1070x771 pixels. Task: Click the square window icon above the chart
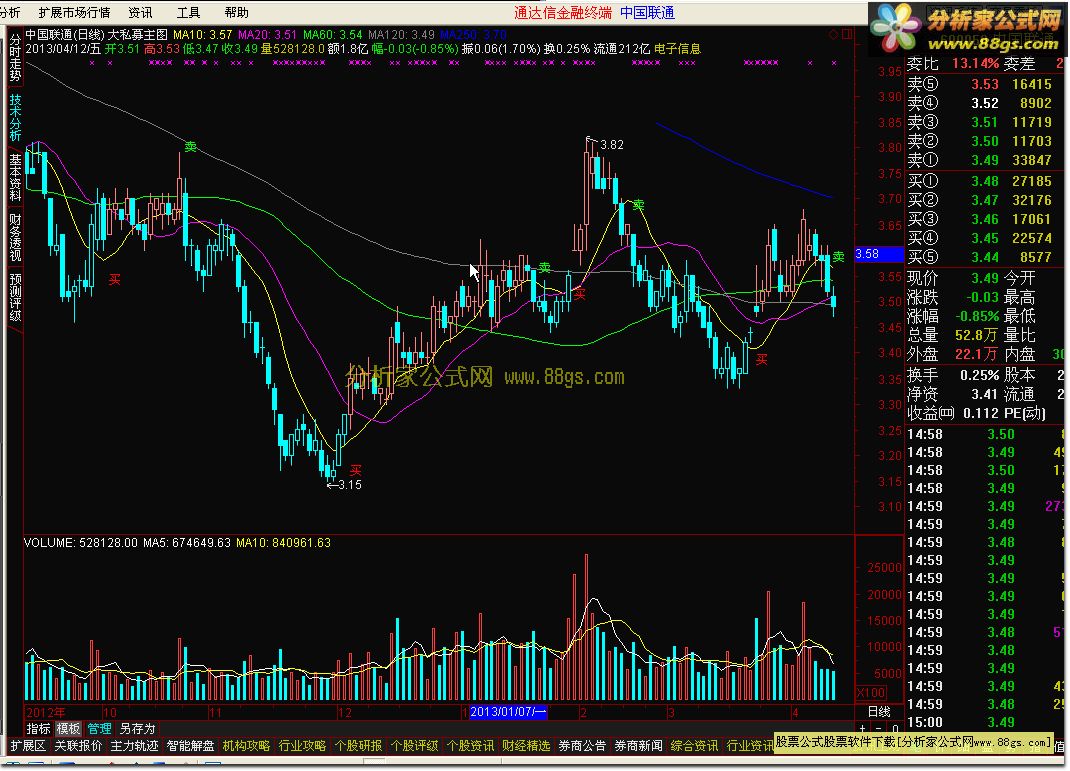pyautogui.click(x=846, y=34)
